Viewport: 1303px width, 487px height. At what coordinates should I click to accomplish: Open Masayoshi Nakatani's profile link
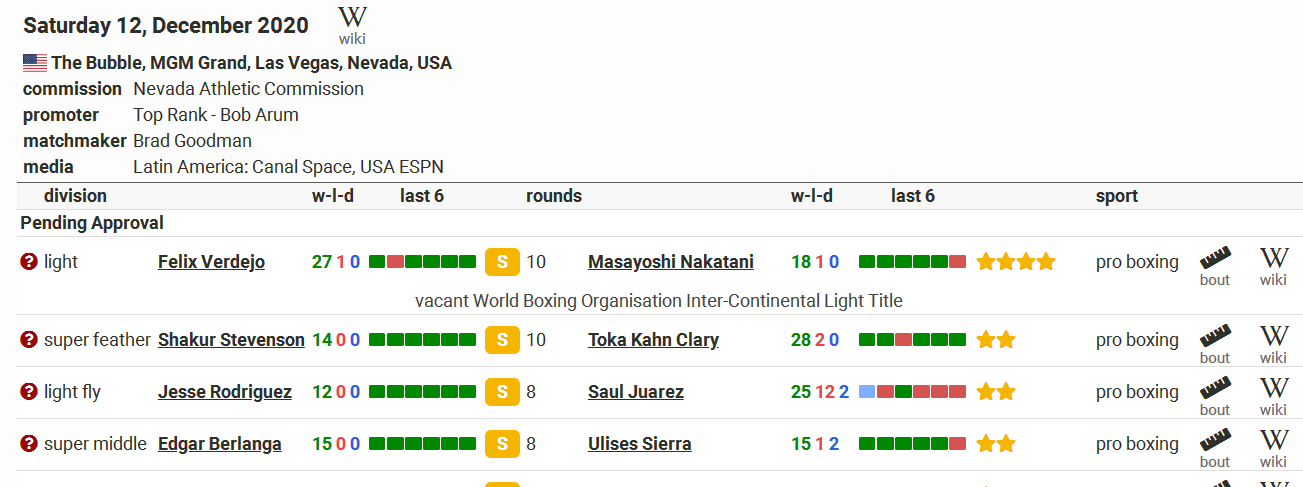(x=671, y=262)
